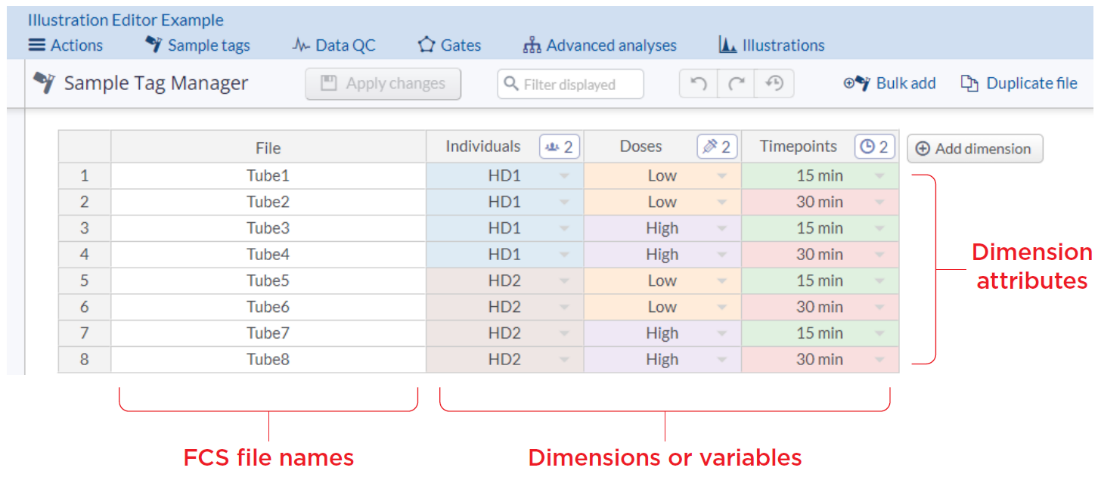1101x480 pixels.
Task: Click the Duplicate file icon
Action: click(x=969, y=84)
